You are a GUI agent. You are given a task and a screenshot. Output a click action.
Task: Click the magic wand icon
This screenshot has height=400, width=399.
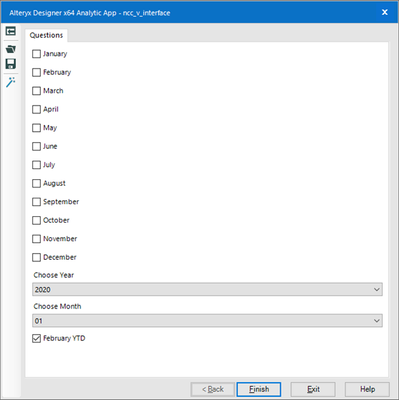click(11, 82)
